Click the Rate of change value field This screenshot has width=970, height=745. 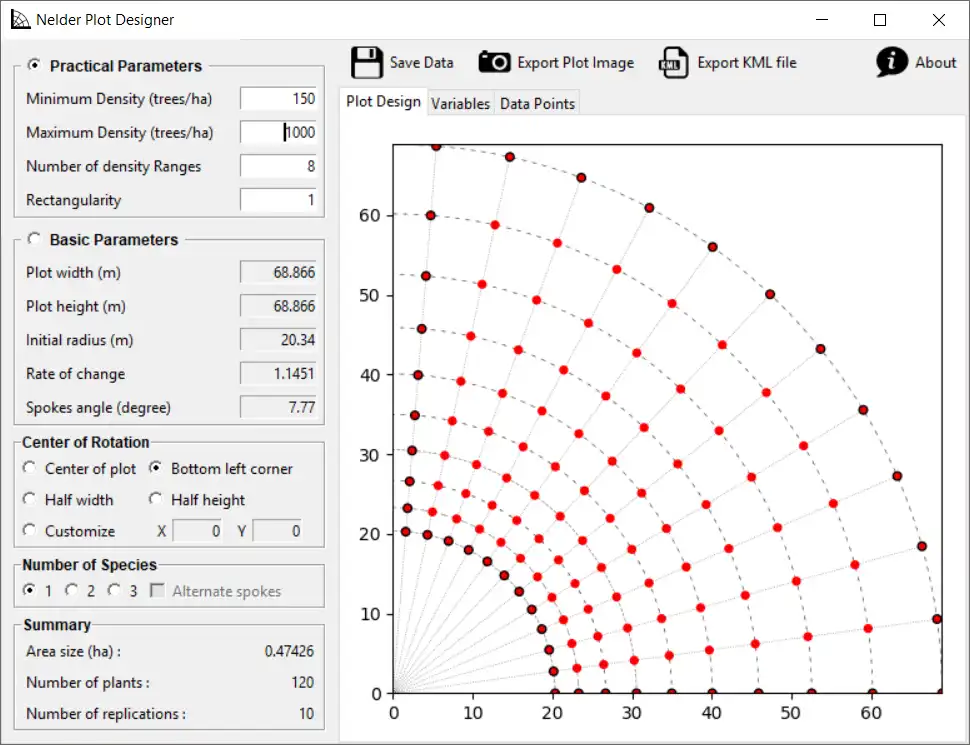point(278,373)
